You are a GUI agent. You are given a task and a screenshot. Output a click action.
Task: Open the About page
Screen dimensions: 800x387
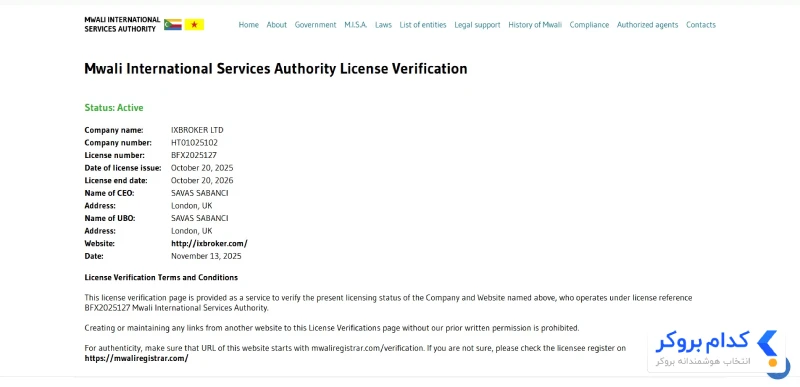click(x=277, y=24)
